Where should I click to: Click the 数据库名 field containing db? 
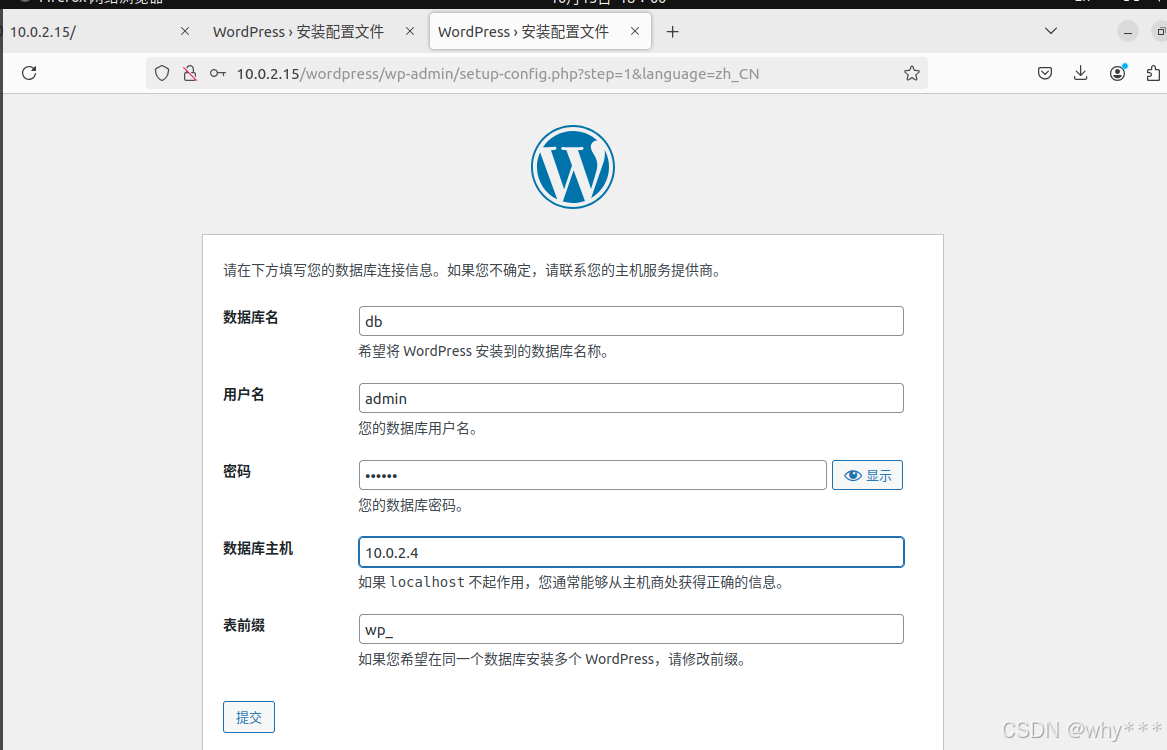631,320
